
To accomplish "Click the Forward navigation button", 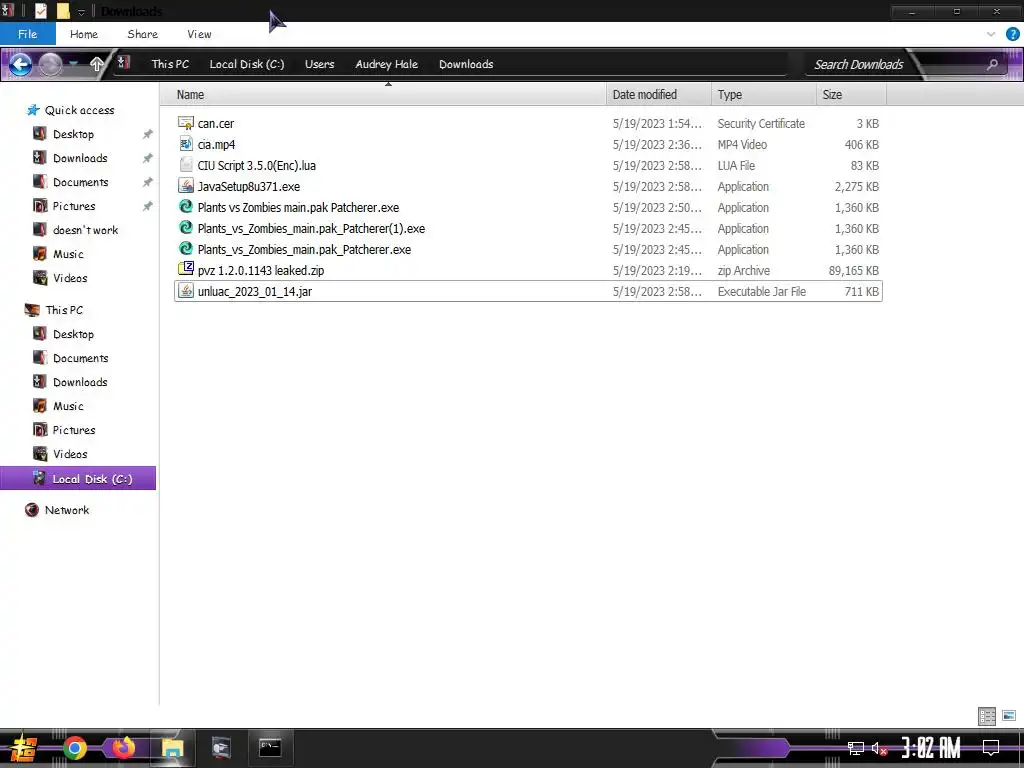I will (50, 64).
